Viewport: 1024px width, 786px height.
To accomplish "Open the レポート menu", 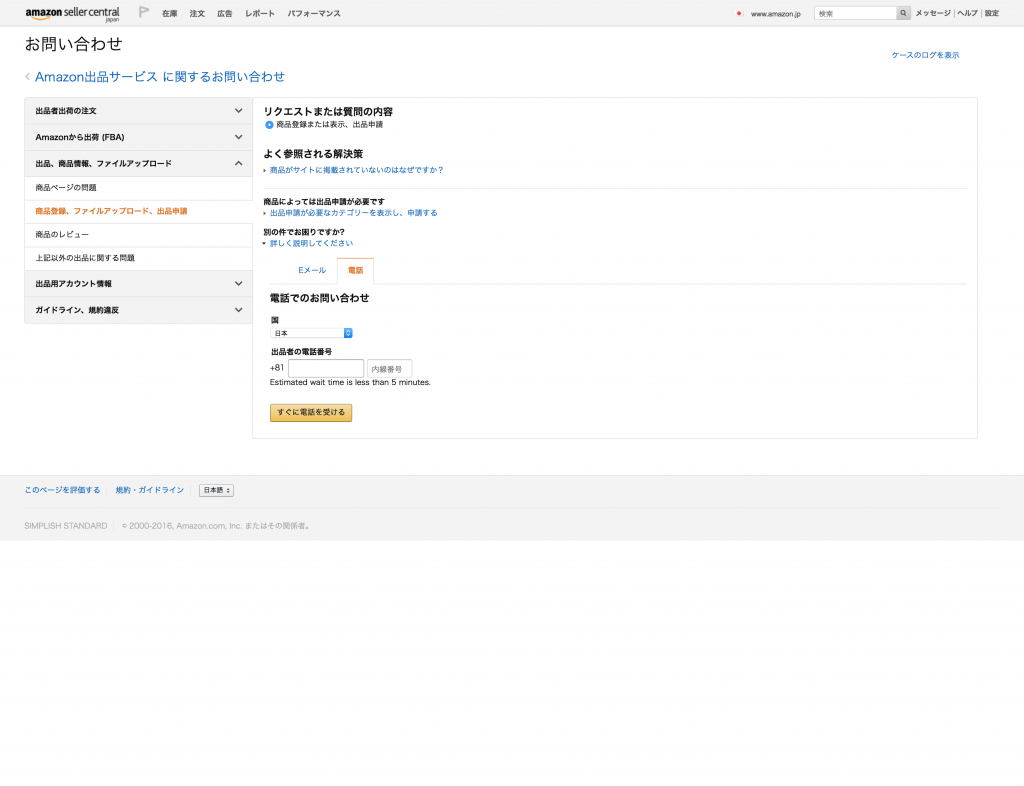I will click(260, 14).
